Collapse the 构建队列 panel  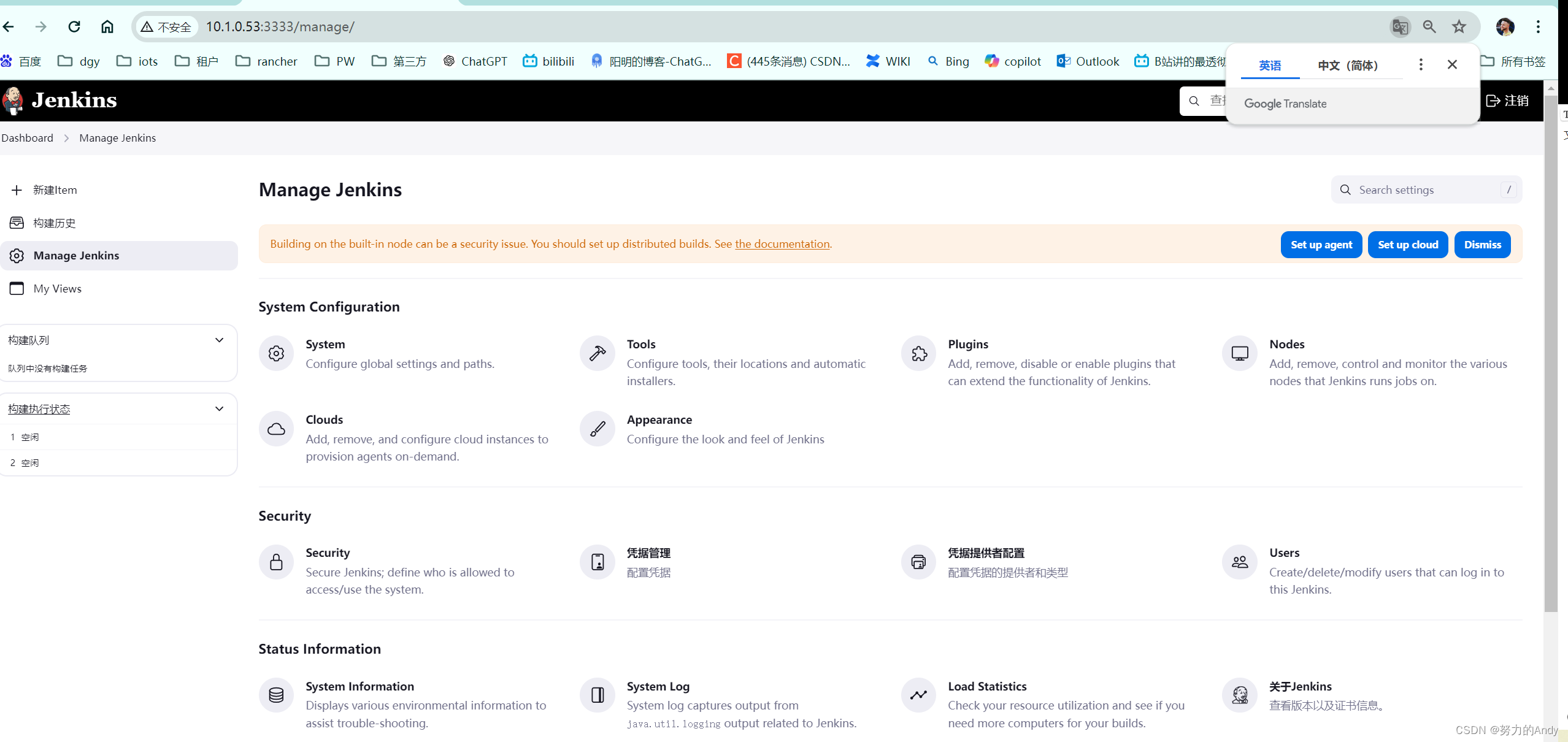click(x=219, y=340)
